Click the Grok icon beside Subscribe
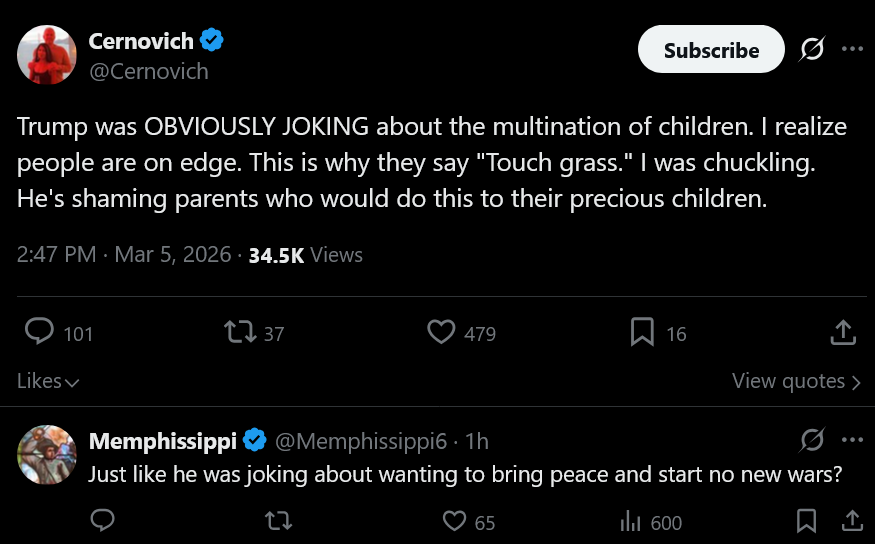The height and width of the screenshot is (544, 875). 813,49
